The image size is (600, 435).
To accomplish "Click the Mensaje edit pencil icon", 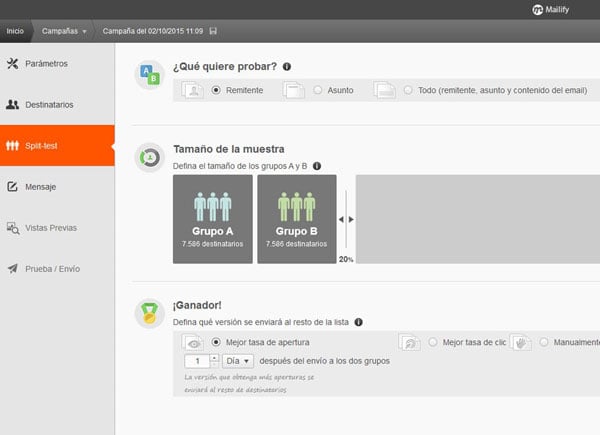I will click(x=12, y=187).
